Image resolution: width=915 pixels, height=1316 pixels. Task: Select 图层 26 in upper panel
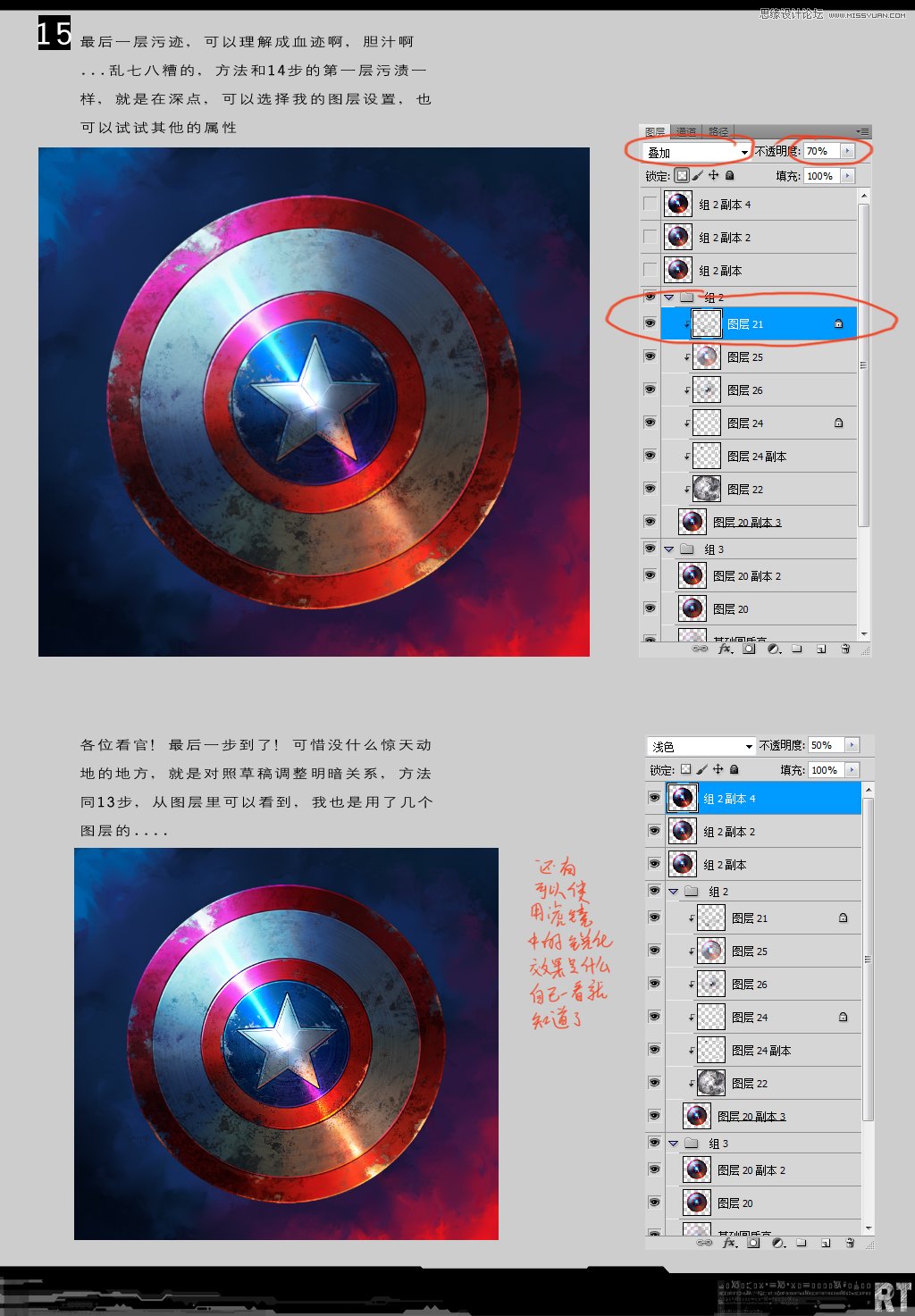click(759, 390)
